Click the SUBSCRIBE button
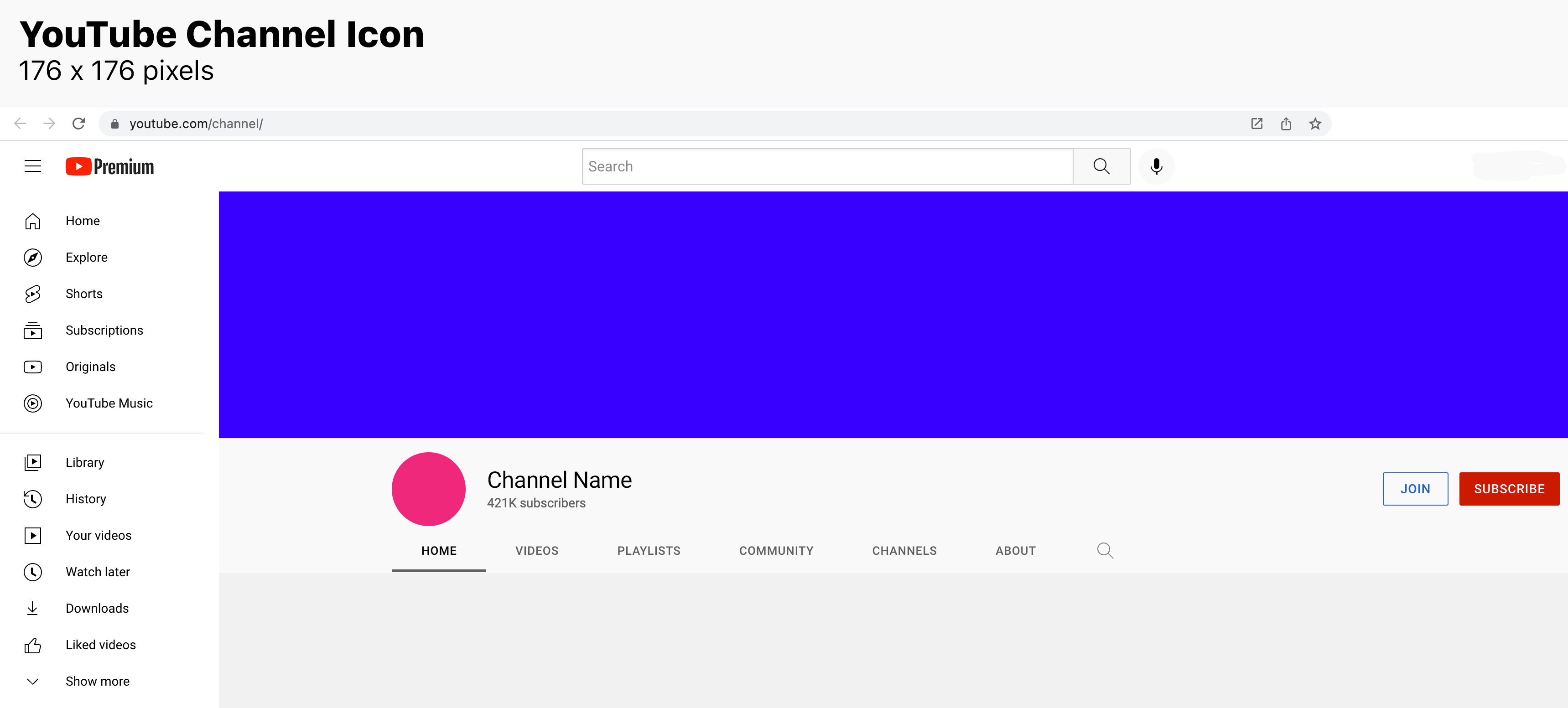1568x708 pixels. 1509,488
